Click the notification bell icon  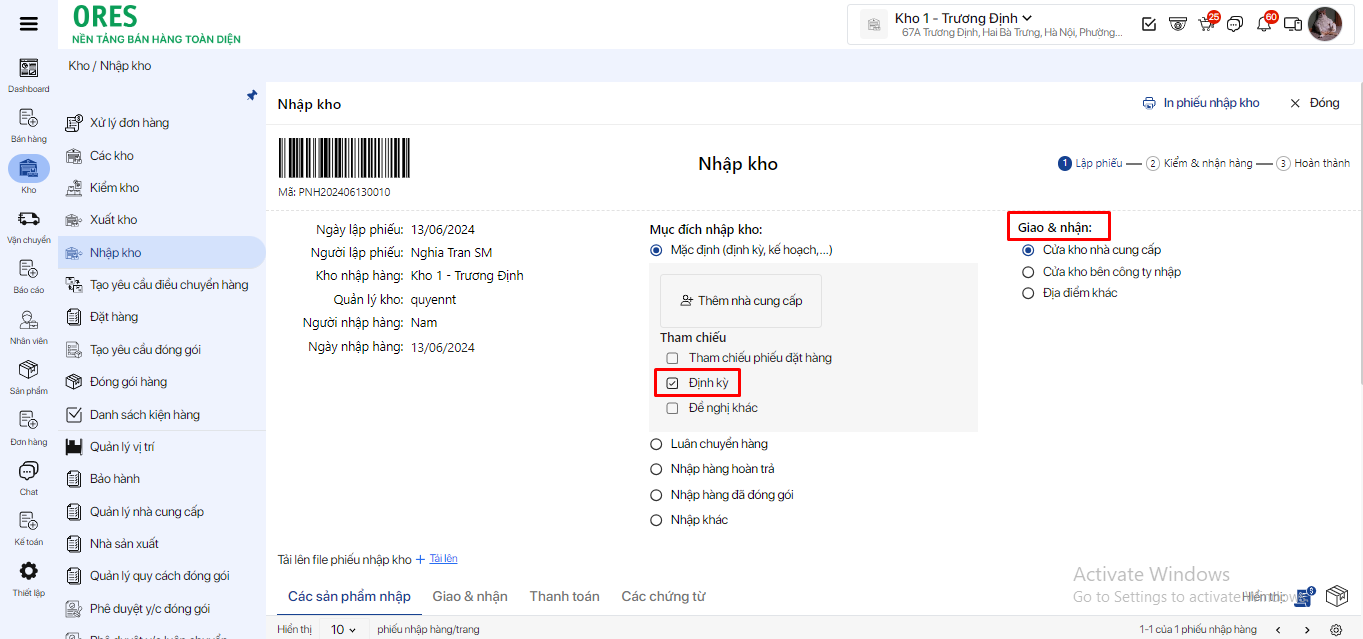pyautogui.click(x=1264, y=24)
